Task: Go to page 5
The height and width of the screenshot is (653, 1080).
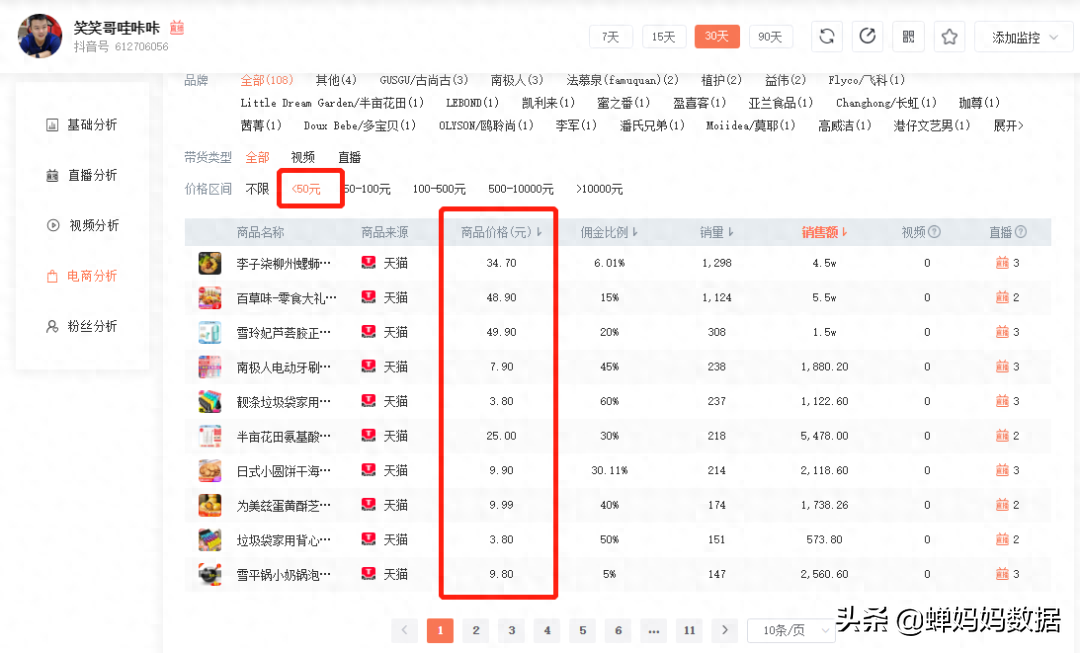Action: pos(583,630)
